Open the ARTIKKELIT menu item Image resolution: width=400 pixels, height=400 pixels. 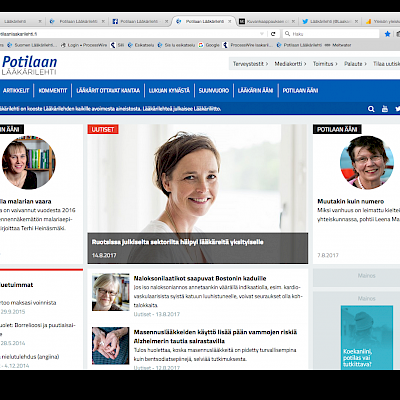pos(16,90)
